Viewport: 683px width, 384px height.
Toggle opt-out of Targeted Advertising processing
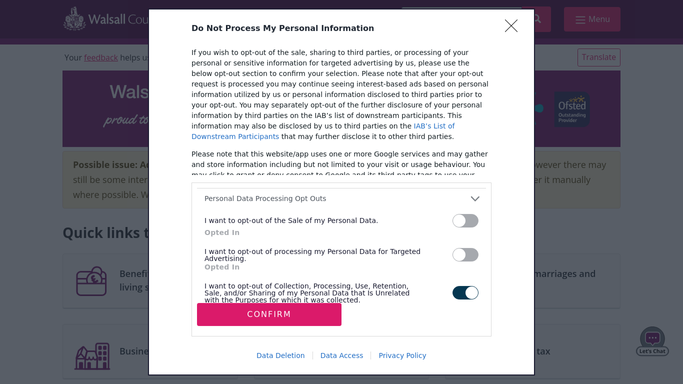click(465, 255)
